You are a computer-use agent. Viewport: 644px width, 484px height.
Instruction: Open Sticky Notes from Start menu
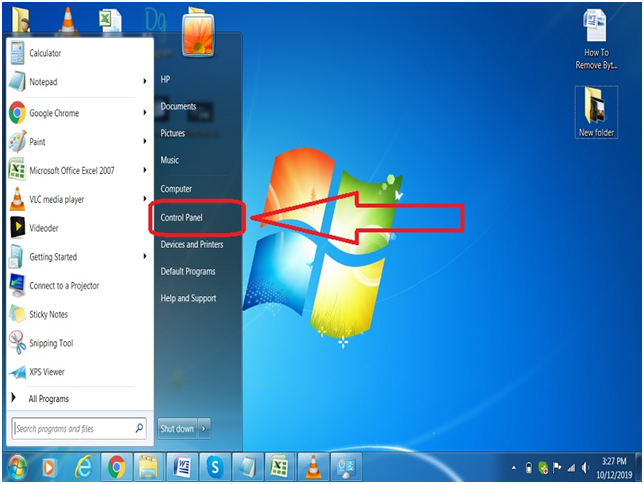tap(78, 314)
